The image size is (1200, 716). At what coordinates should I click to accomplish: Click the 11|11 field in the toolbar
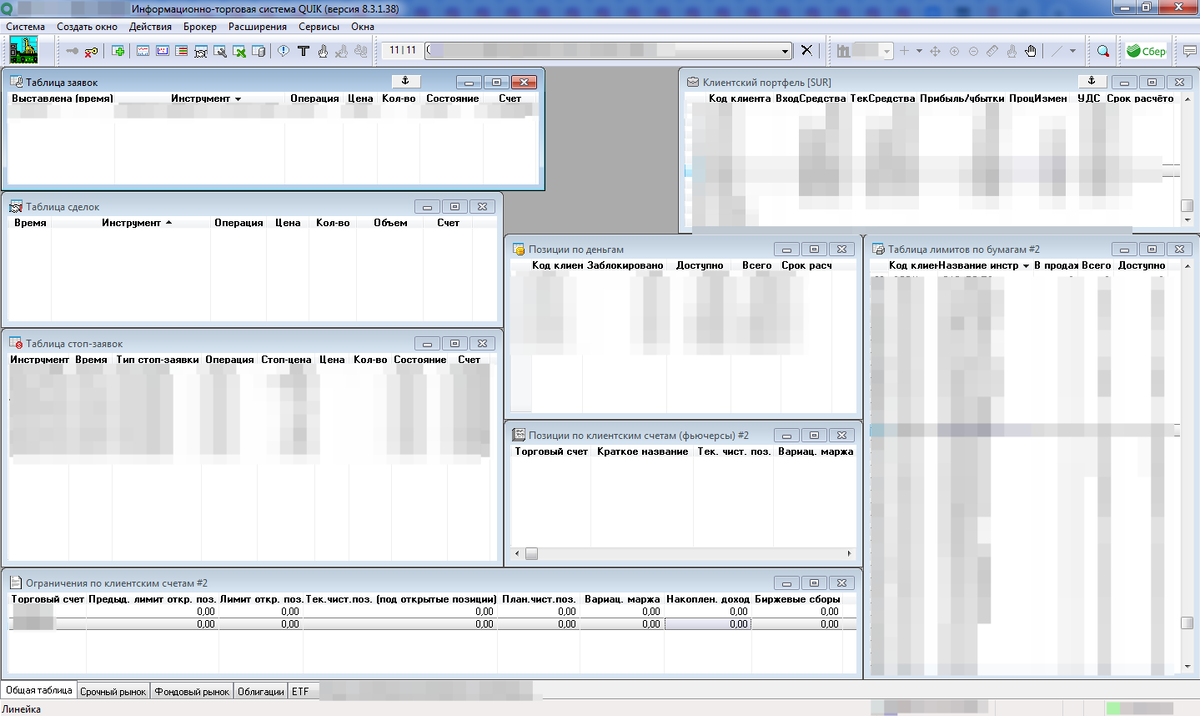coord(403,50)
